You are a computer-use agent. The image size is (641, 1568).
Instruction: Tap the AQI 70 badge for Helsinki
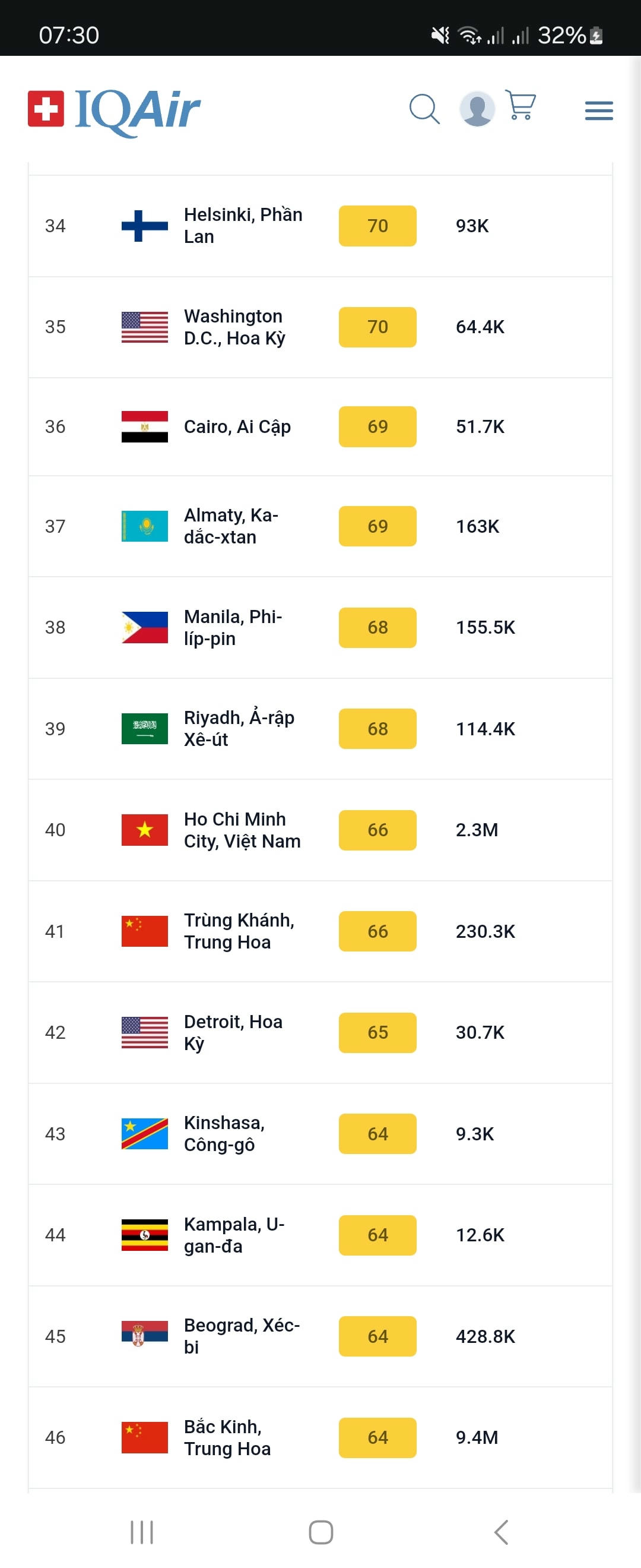(377, 226)
